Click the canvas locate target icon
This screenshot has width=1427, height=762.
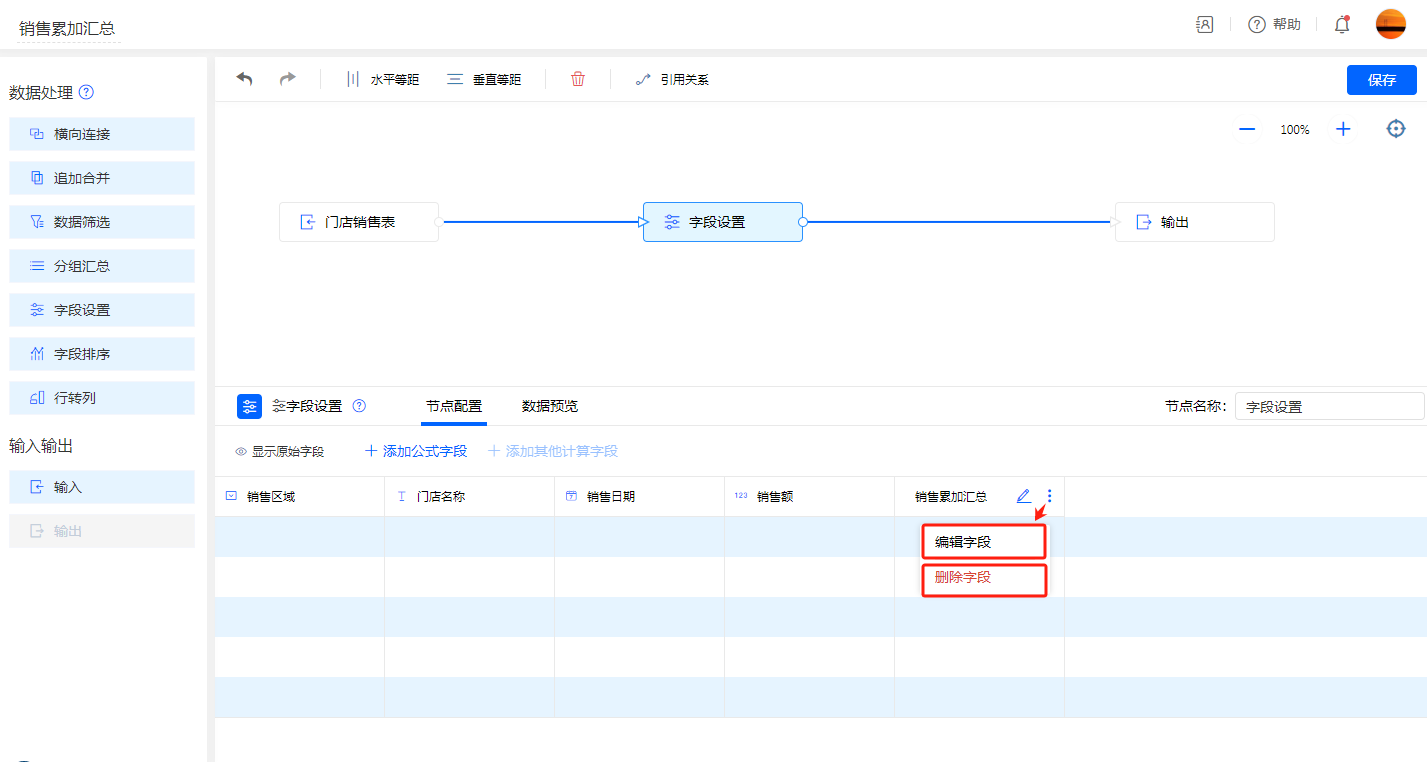click(x=1396, y=129)
